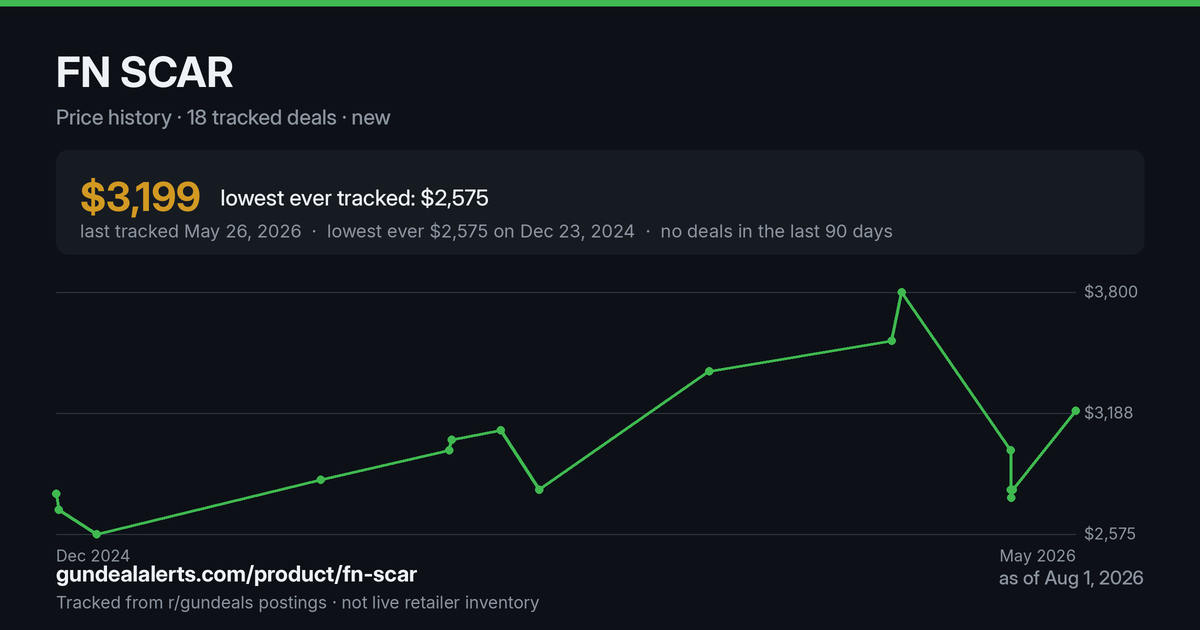The image size is (1200, 630).
Task: Click the $3,188 axis label
Action: pyautogui.click(x=1110, y=413)
